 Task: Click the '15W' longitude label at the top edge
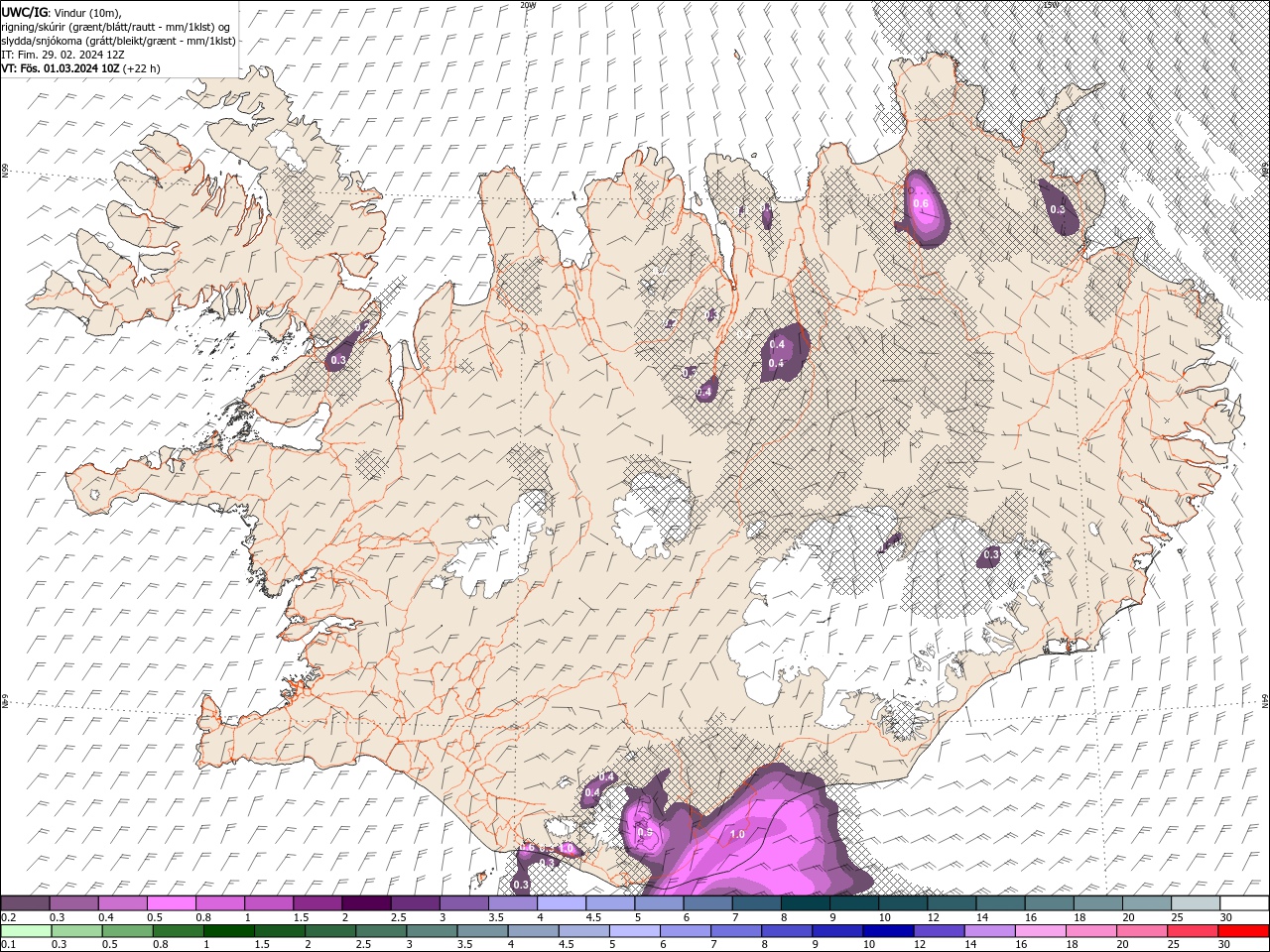coord(1051,5)
